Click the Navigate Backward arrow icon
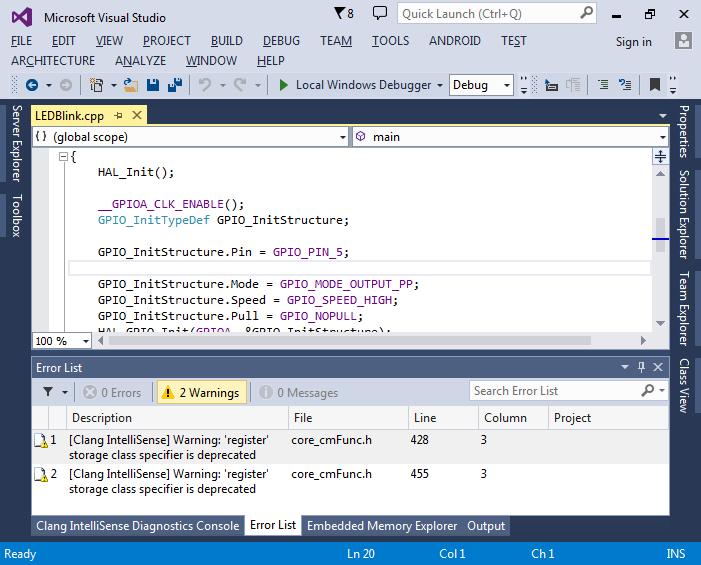The width and height of the screenshot is (701, 565). coord(32,85)
